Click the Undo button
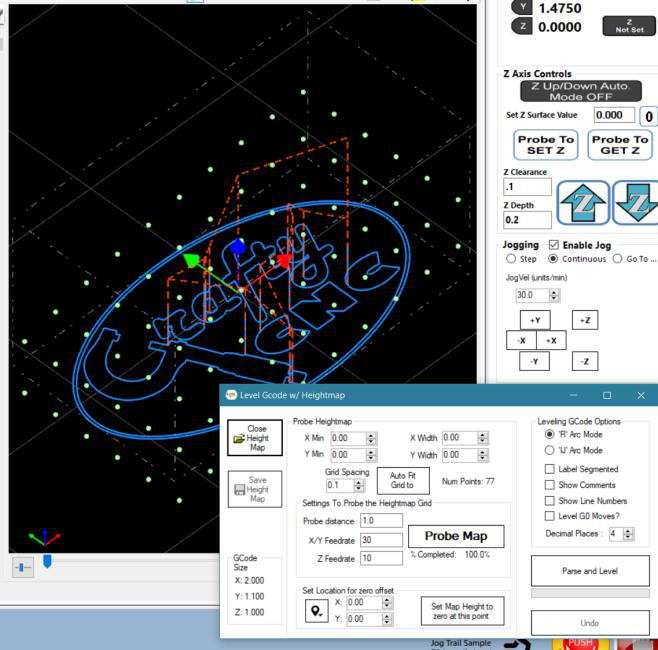 click(x=590, y=623)
